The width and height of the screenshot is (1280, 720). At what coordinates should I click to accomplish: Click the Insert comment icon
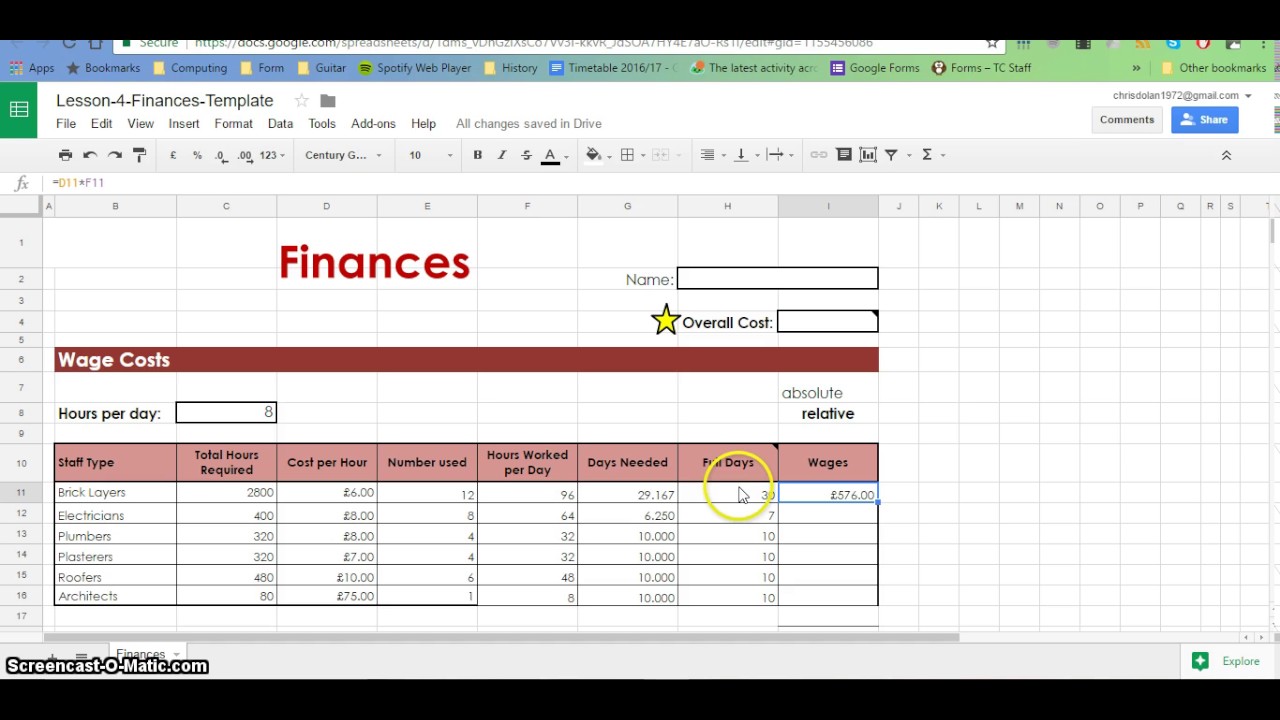tap(844, 155)
